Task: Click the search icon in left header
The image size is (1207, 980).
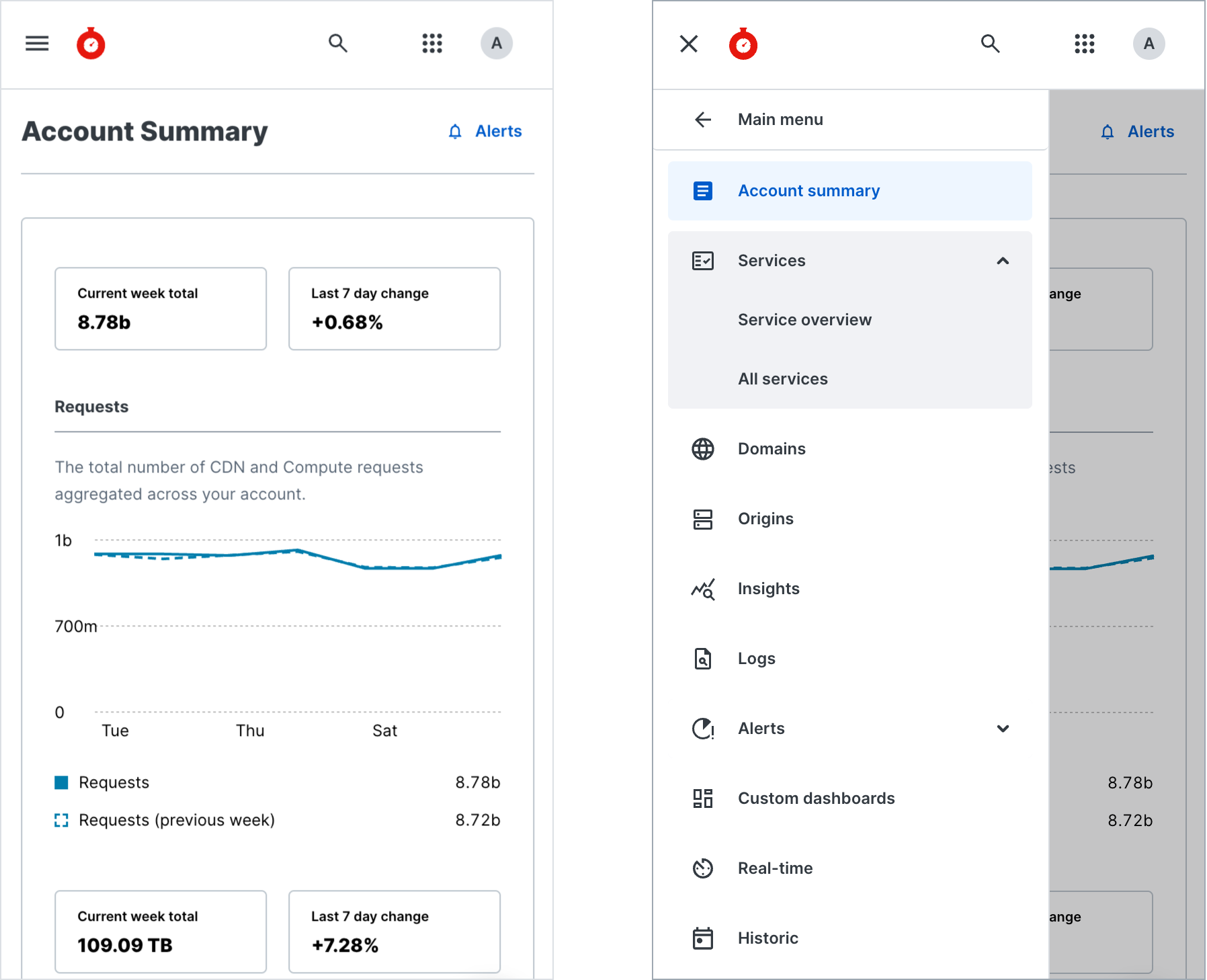Action: pyautogui.click(x=337, y=44)
